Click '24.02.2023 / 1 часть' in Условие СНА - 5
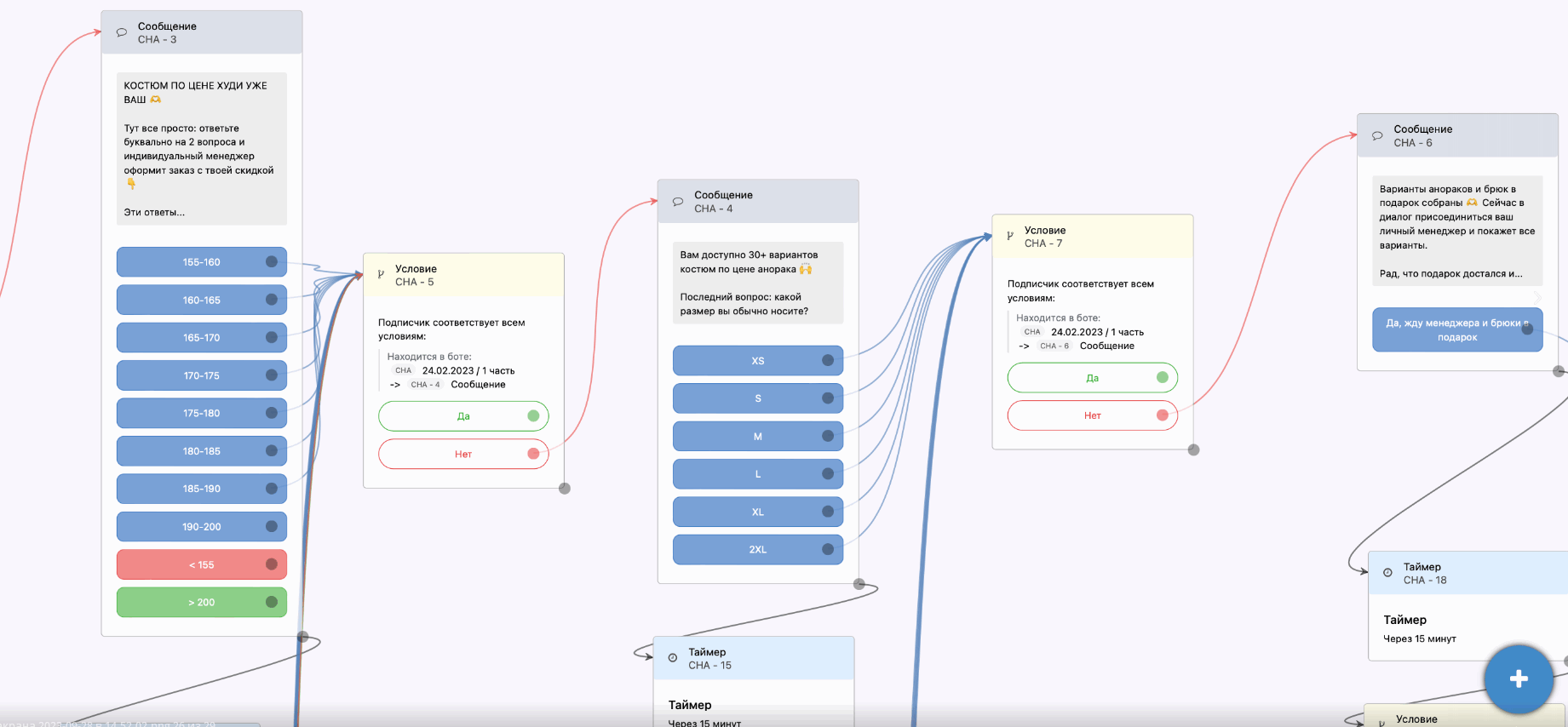The image size is (1568, 727). (468, 370)
